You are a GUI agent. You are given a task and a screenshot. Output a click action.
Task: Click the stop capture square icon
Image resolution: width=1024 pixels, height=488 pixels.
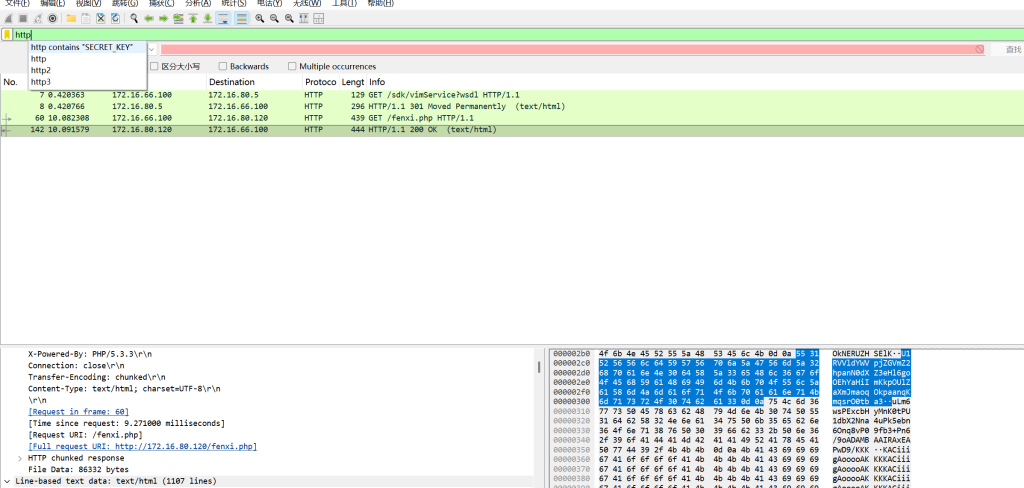pyautogui.click(x=22, y=18)
